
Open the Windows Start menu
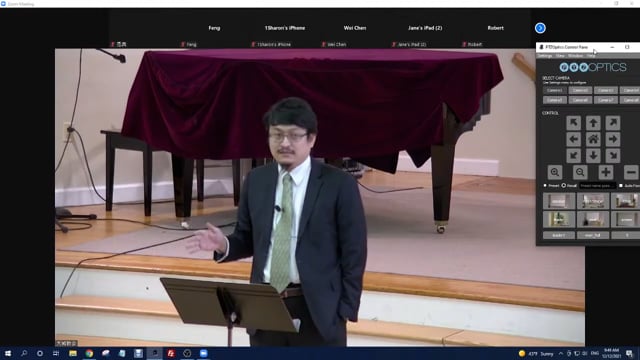[7, 353]
